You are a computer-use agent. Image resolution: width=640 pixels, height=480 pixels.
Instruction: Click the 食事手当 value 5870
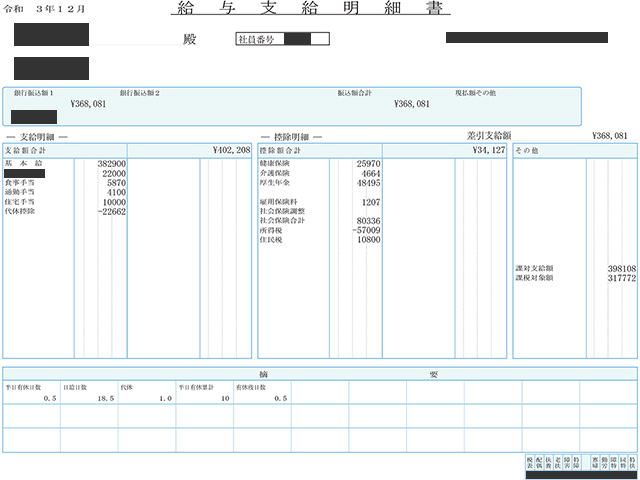tap(115, 183)
